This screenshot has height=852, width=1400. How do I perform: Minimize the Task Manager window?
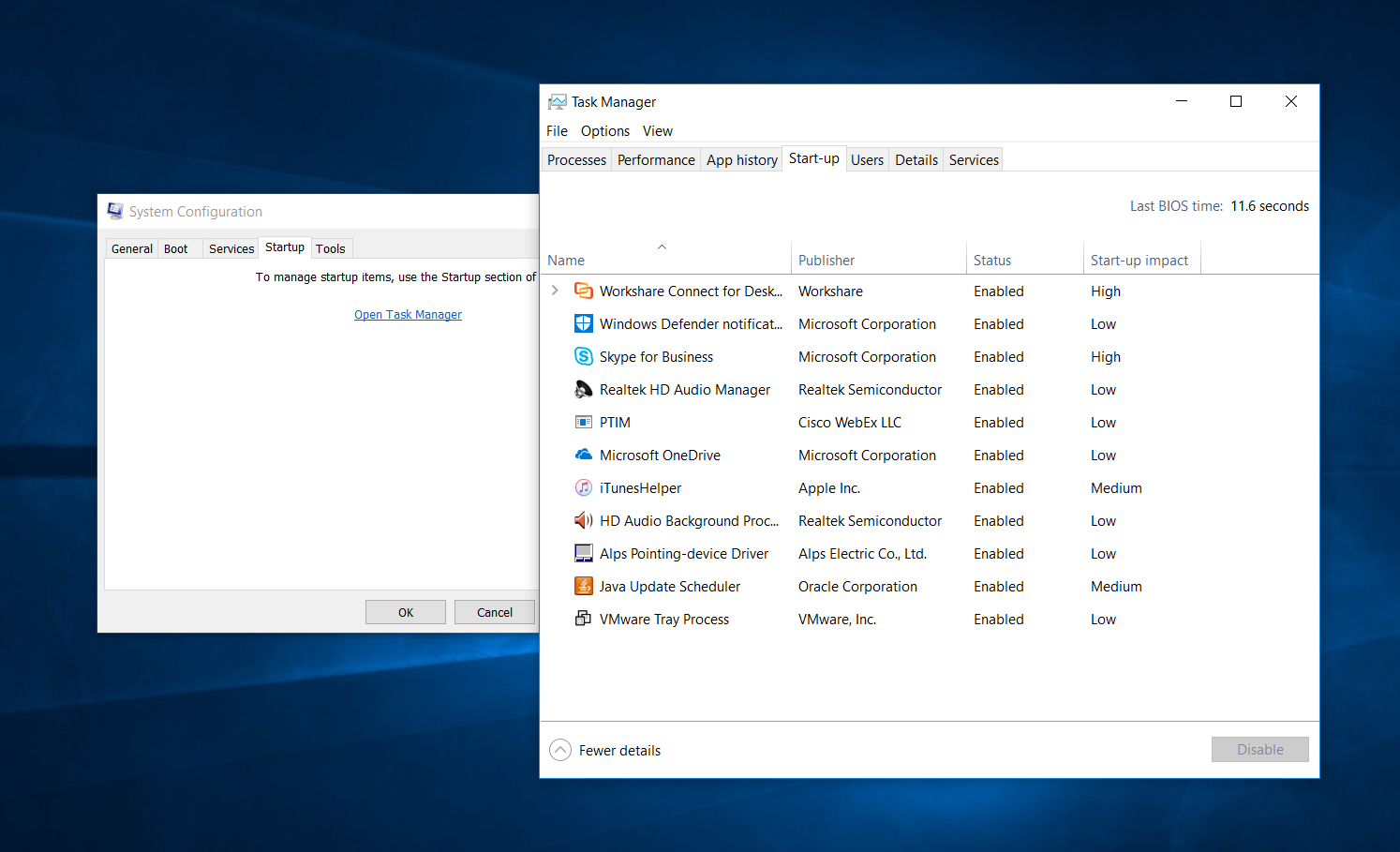point(1182,101)
